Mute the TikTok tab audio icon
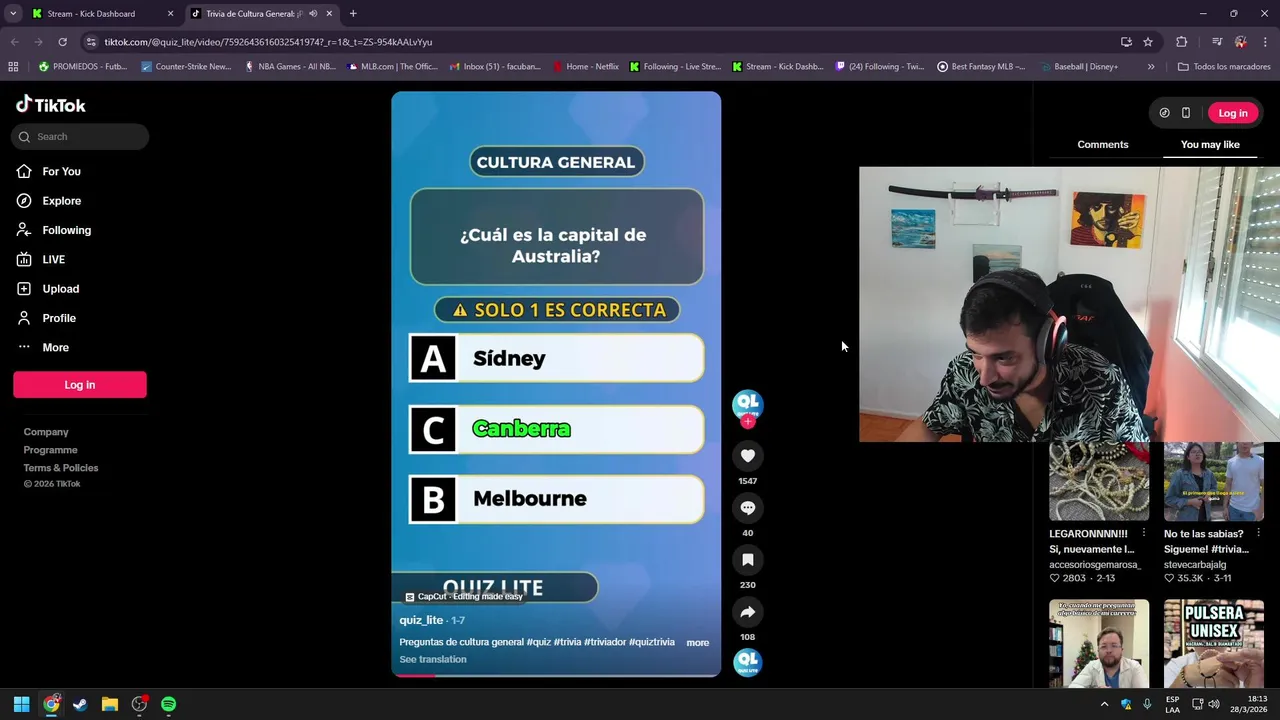Image resolution: width=1280 pixels, height=720 pixels. [313, 14]
